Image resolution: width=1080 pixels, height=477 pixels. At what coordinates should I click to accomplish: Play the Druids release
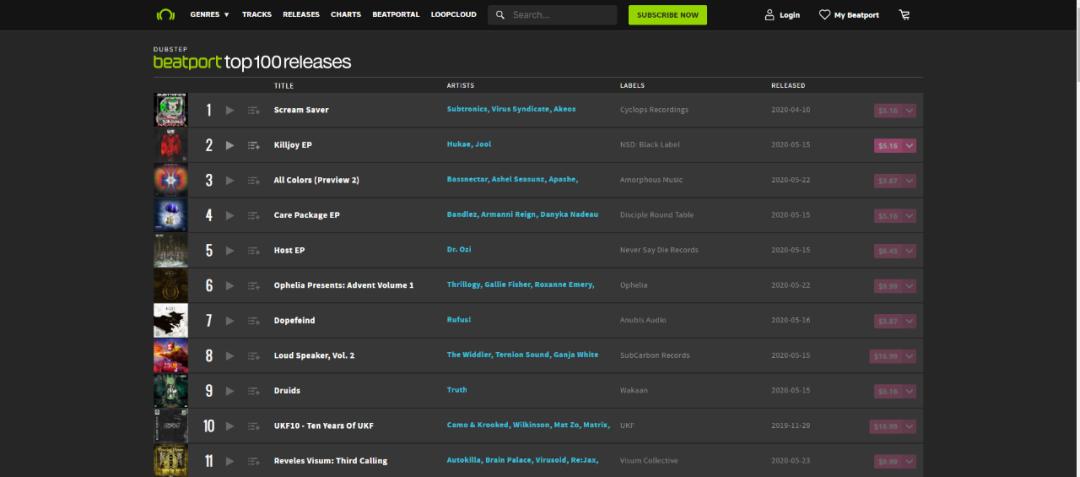pos(230,391)
